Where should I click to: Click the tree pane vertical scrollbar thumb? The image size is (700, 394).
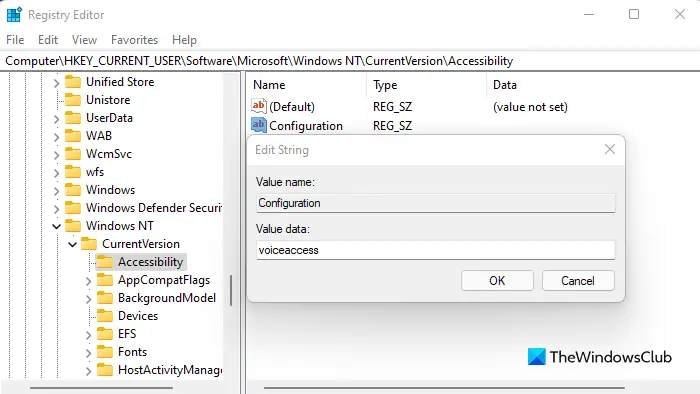[x=231, y=290]
